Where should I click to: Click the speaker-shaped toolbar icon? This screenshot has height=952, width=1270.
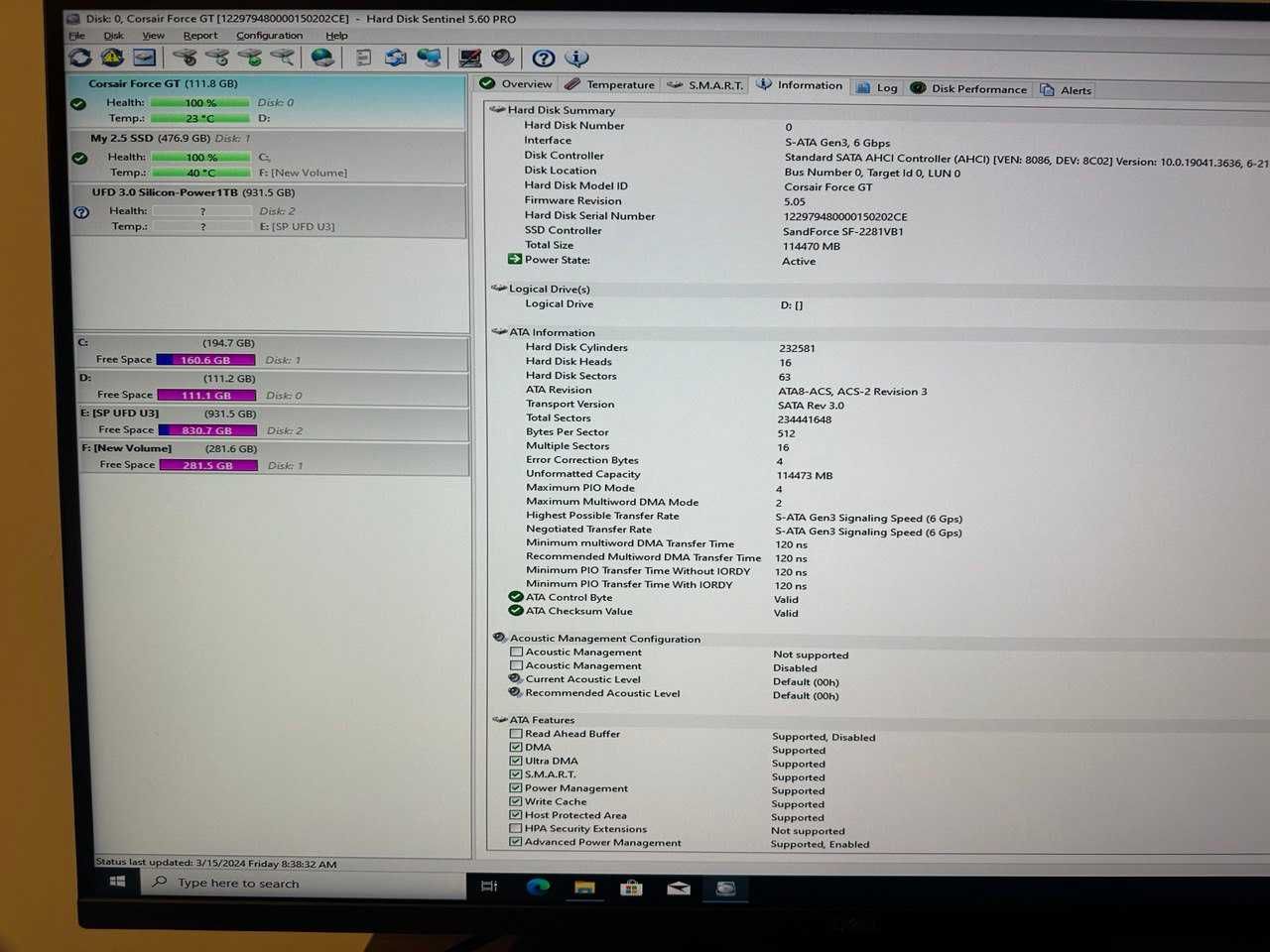tap(503, 59)
